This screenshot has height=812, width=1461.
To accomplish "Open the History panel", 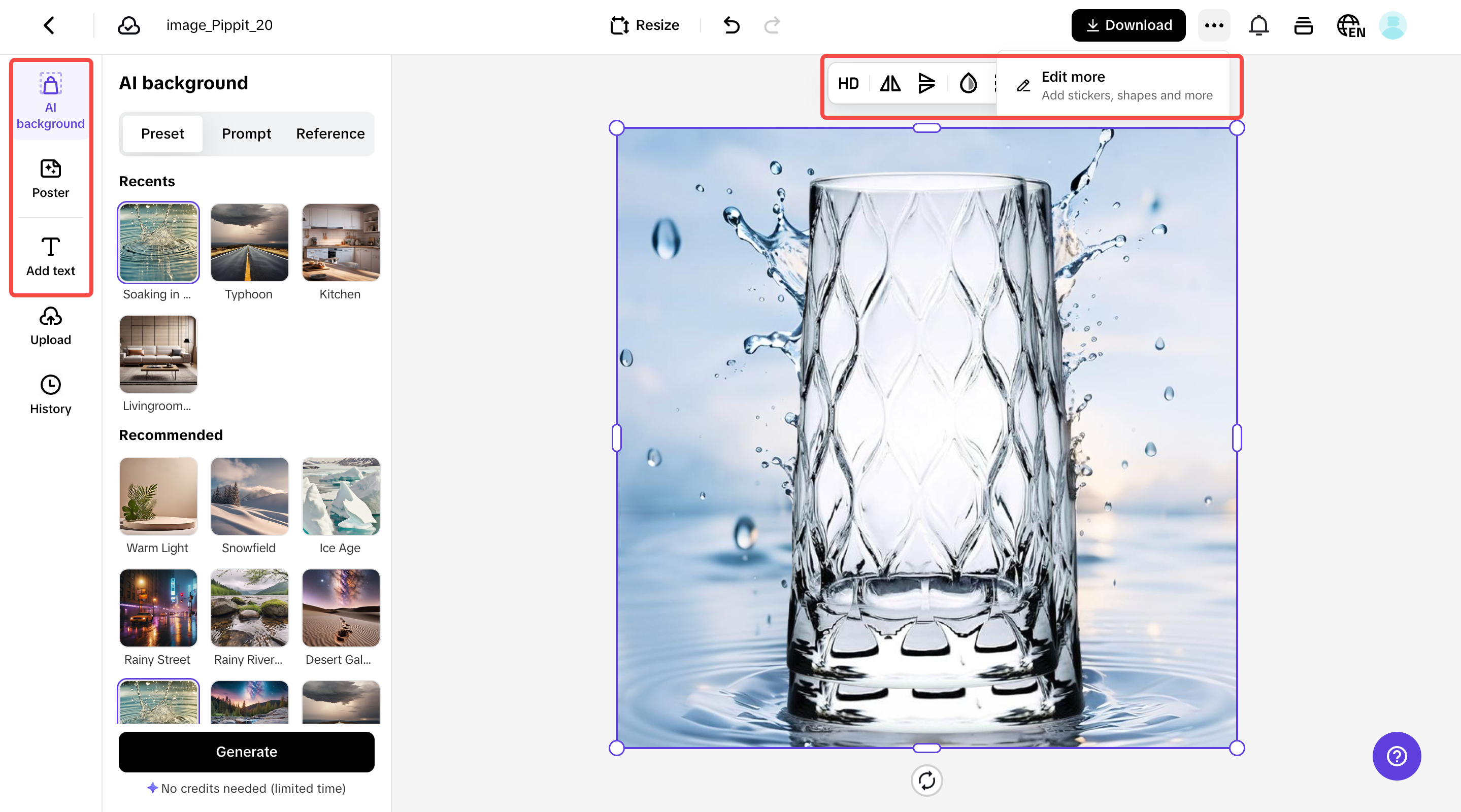I will coord(50,394).
